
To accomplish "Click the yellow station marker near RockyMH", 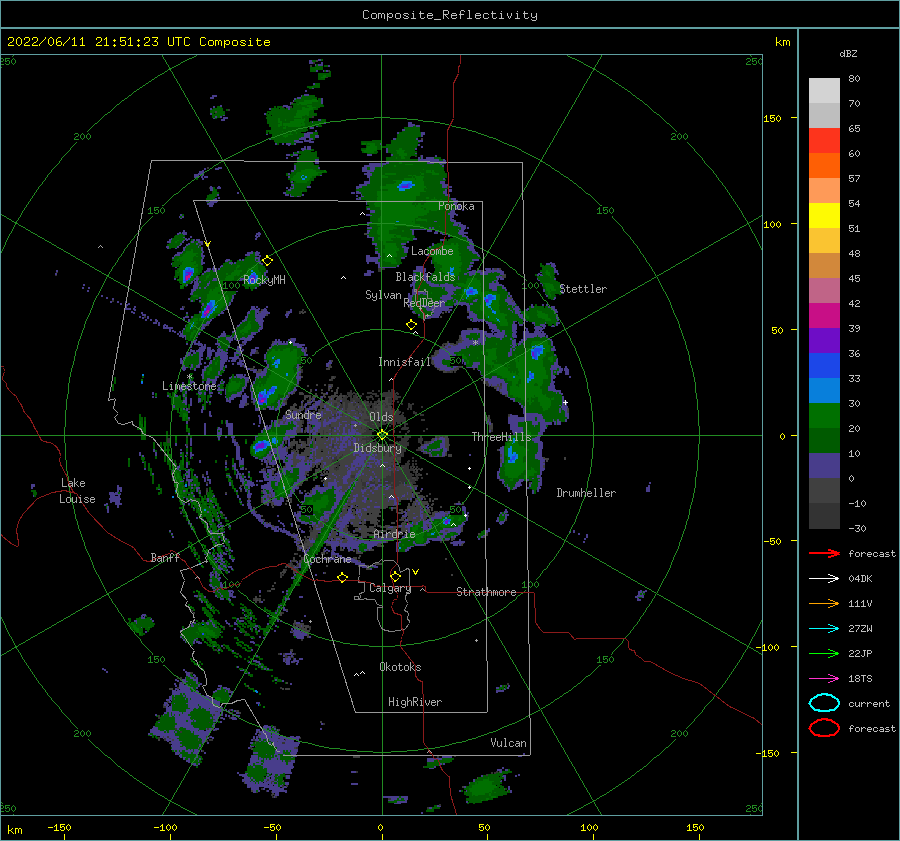I will click(x=267, y=261).
